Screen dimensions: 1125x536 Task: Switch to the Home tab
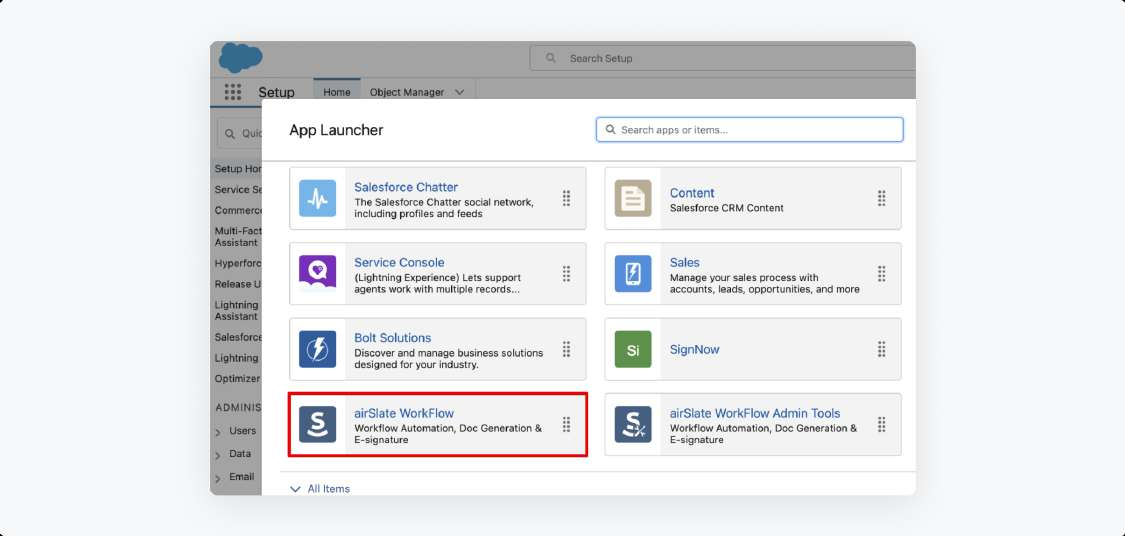336,92
